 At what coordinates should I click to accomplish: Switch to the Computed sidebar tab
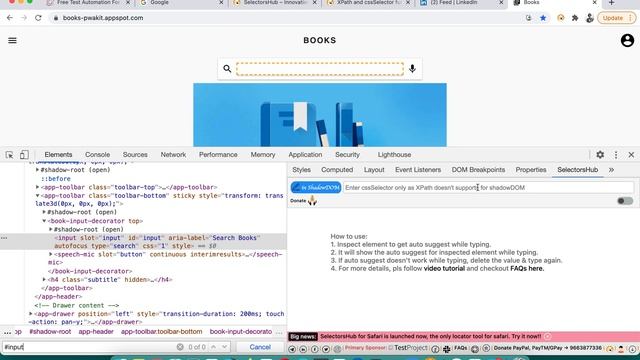coord(337,170)
